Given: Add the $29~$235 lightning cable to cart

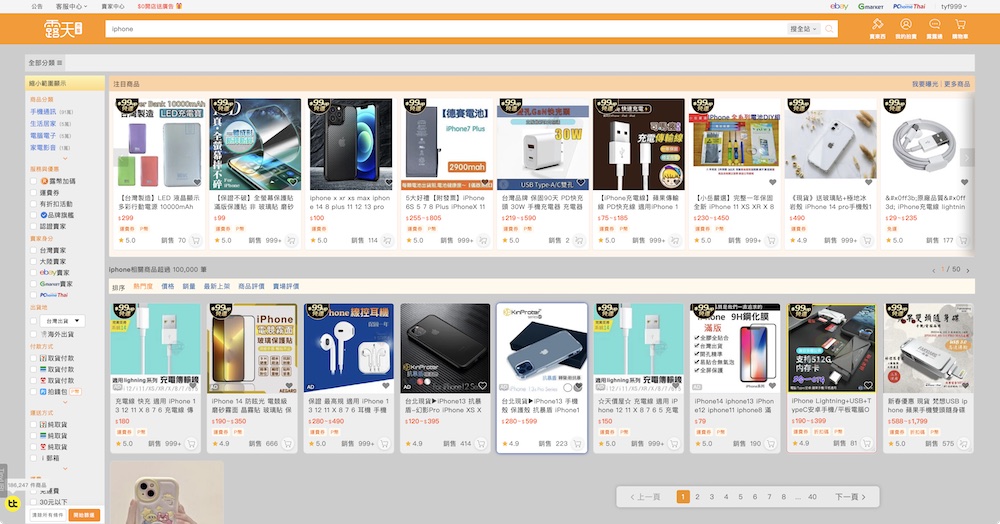Looking at the screenshot, I should click(x=963, y=241).
